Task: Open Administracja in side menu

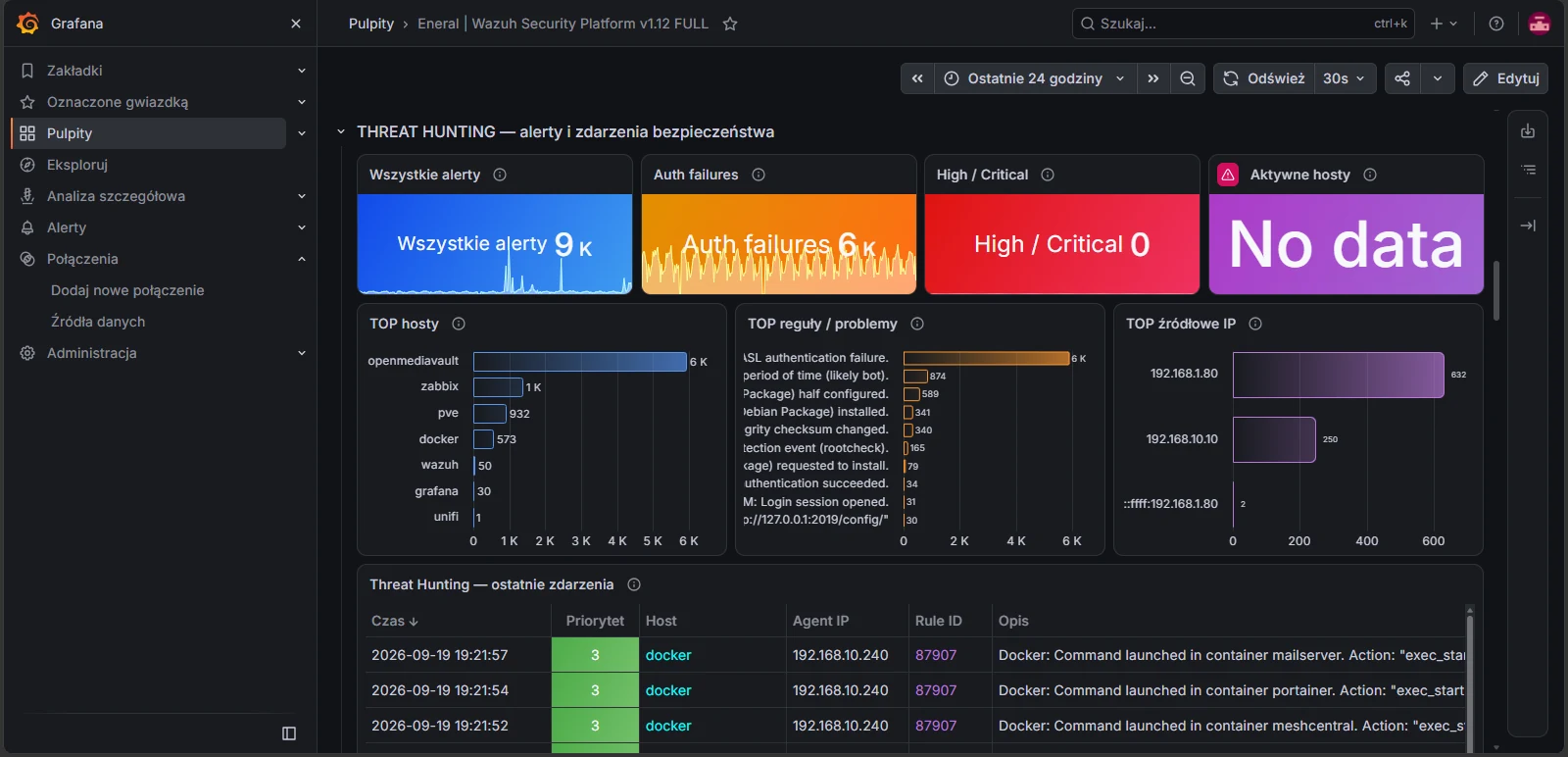Action: (92, 353)
